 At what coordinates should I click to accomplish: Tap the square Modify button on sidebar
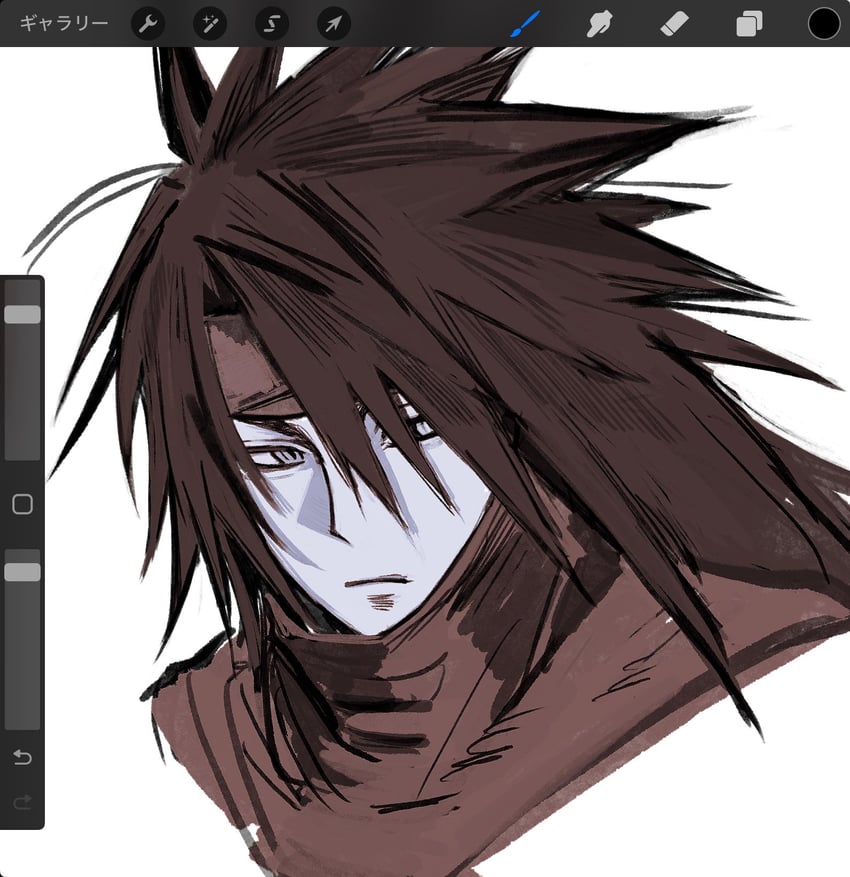coord(22,504)
